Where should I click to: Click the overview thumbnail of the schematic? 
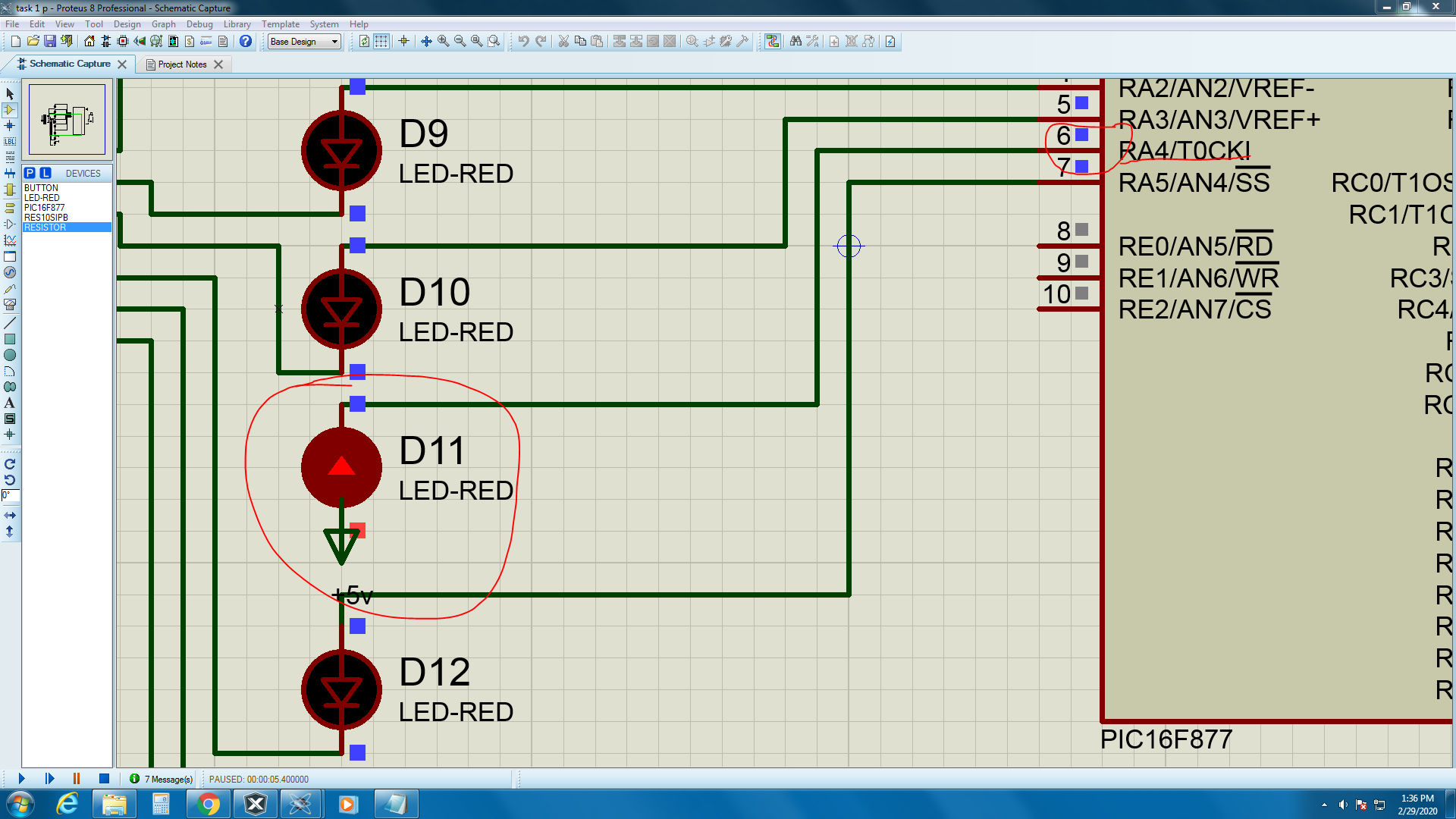[x=67, y=120]
